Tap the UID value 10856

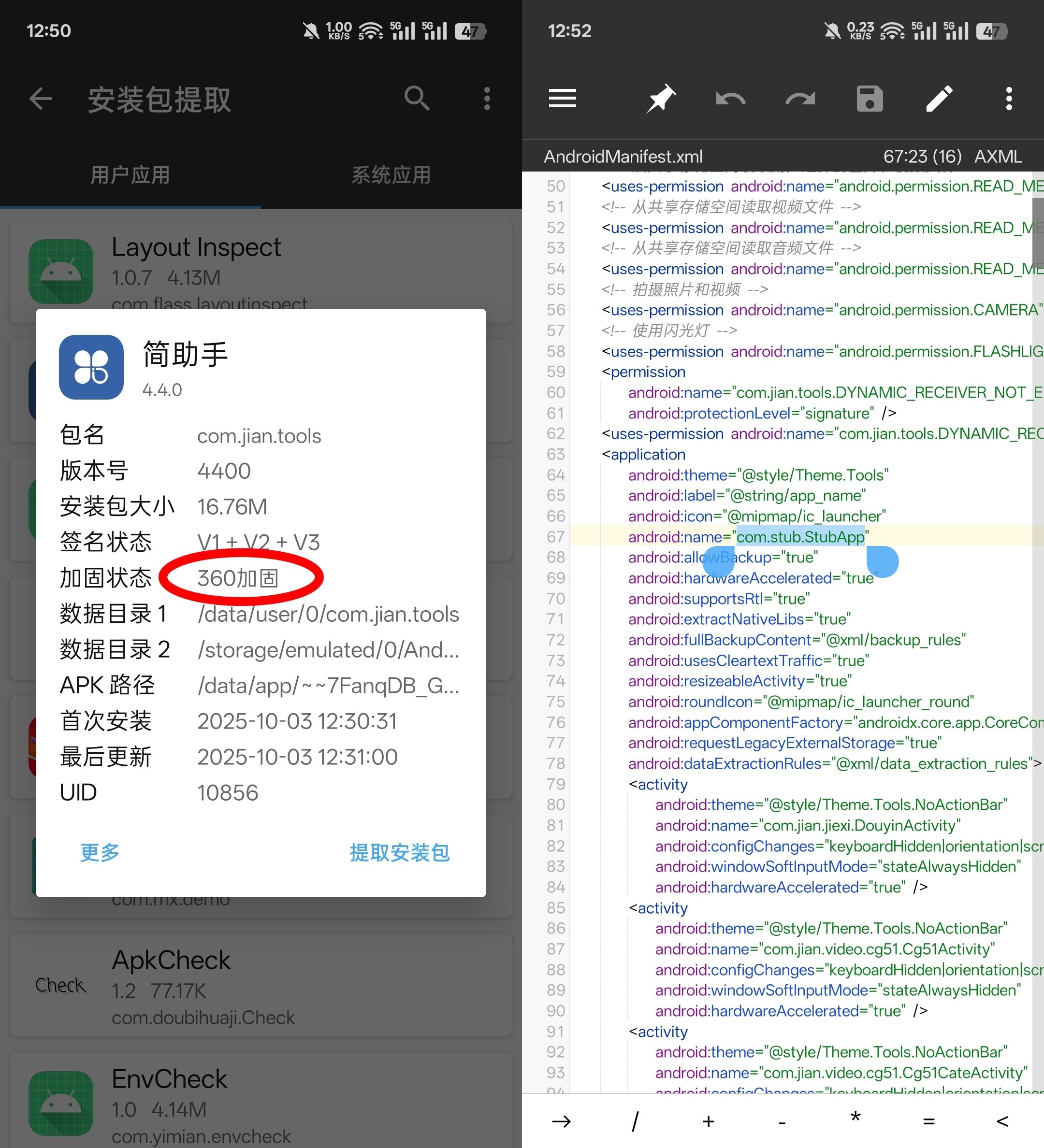[x=228, y=793]
